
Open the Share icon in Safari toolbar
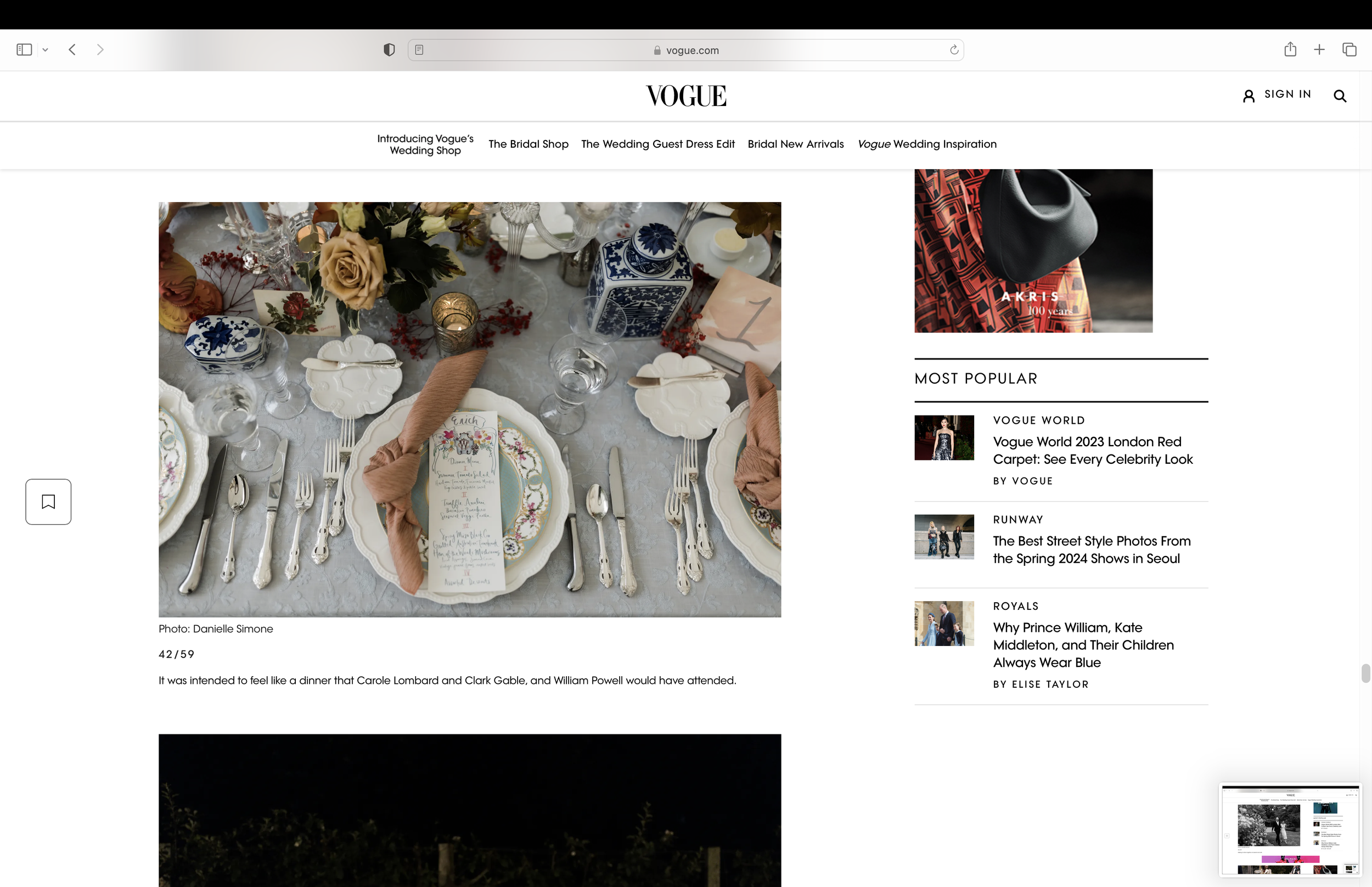[1290, 49]
